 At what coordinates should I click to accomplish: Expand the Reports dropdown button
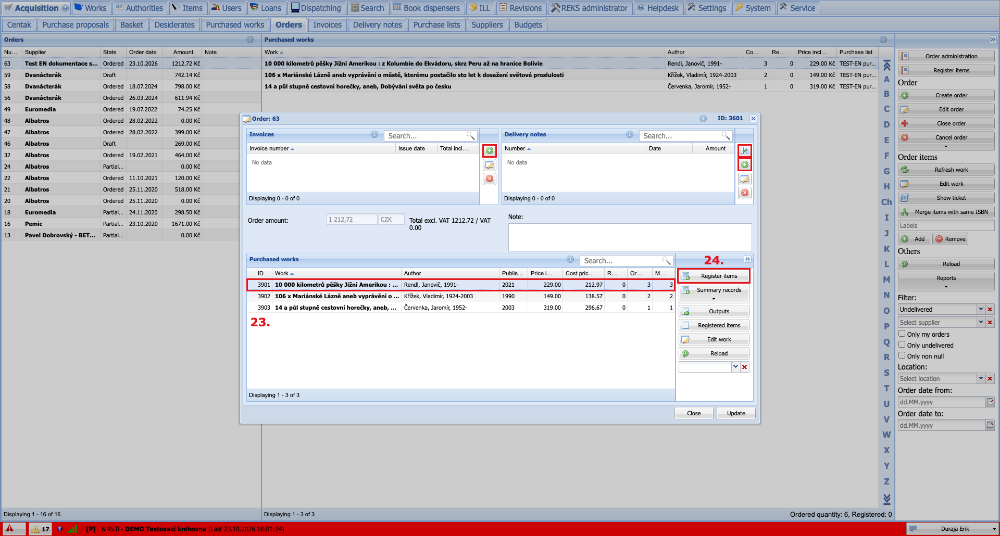[x=947, y=281]
